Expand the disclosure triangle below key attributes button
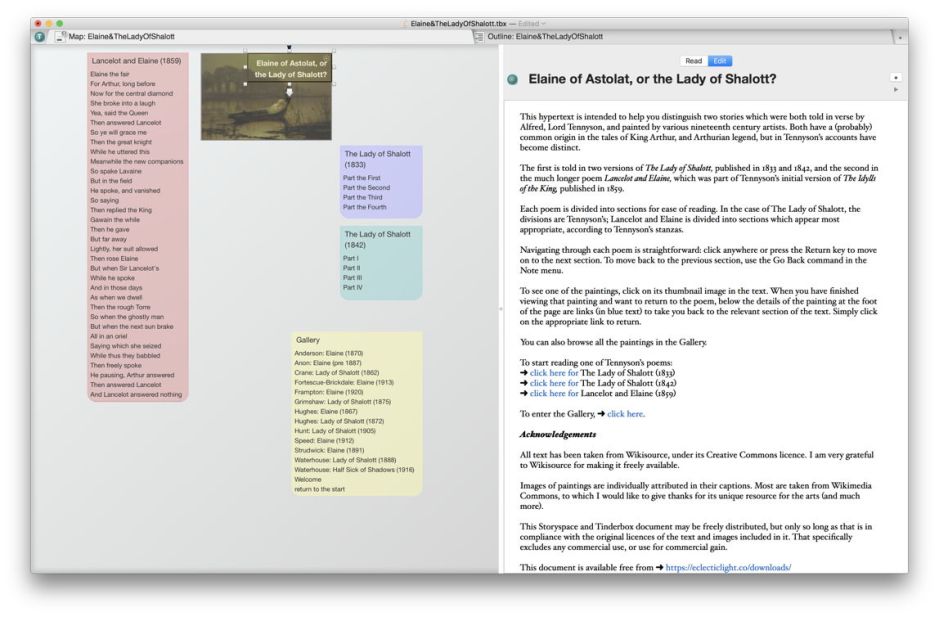The width and height of the screenshot is (939, 617). (895, 90)
